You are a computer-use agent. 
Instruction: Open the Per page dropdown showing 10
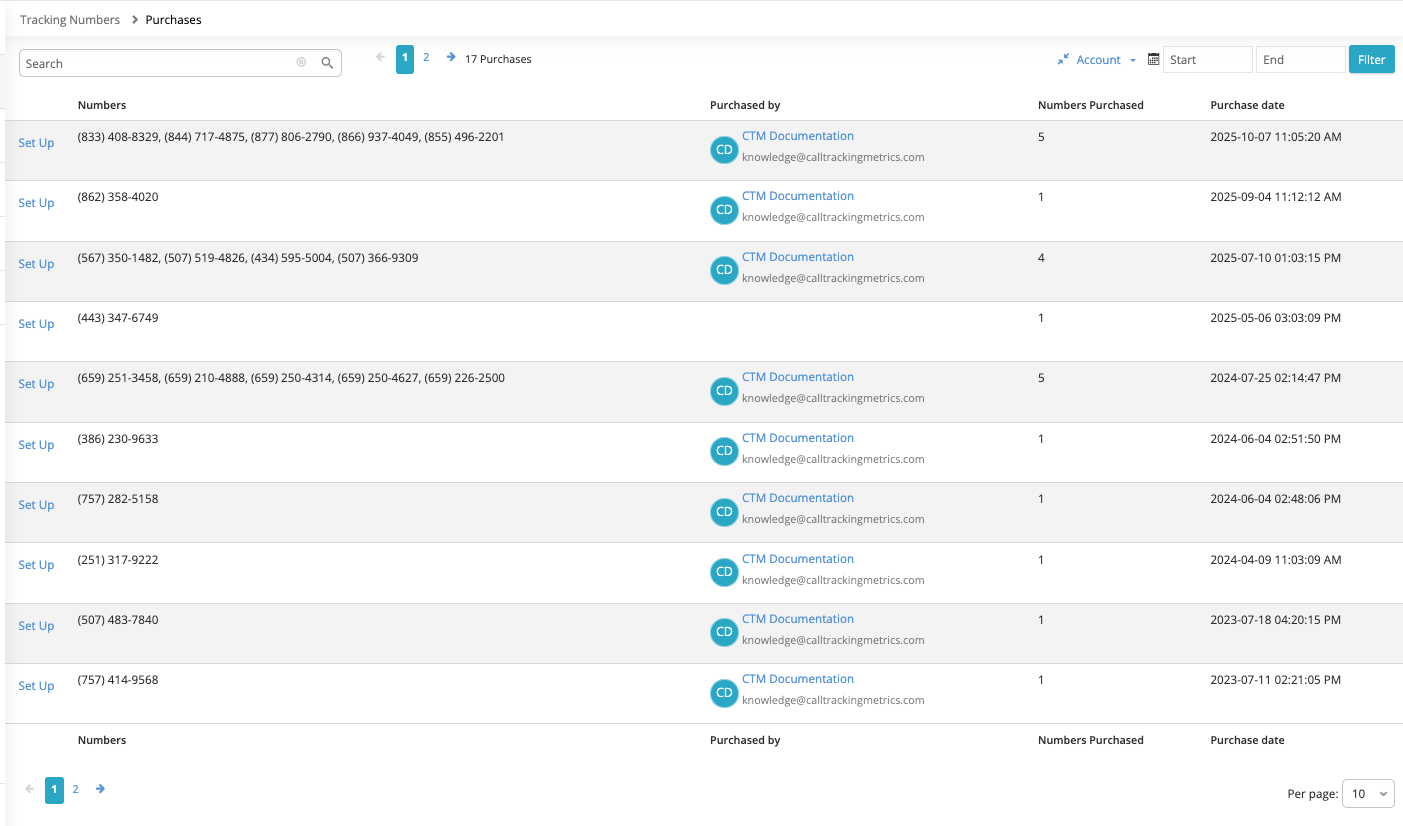point(1368,793)
